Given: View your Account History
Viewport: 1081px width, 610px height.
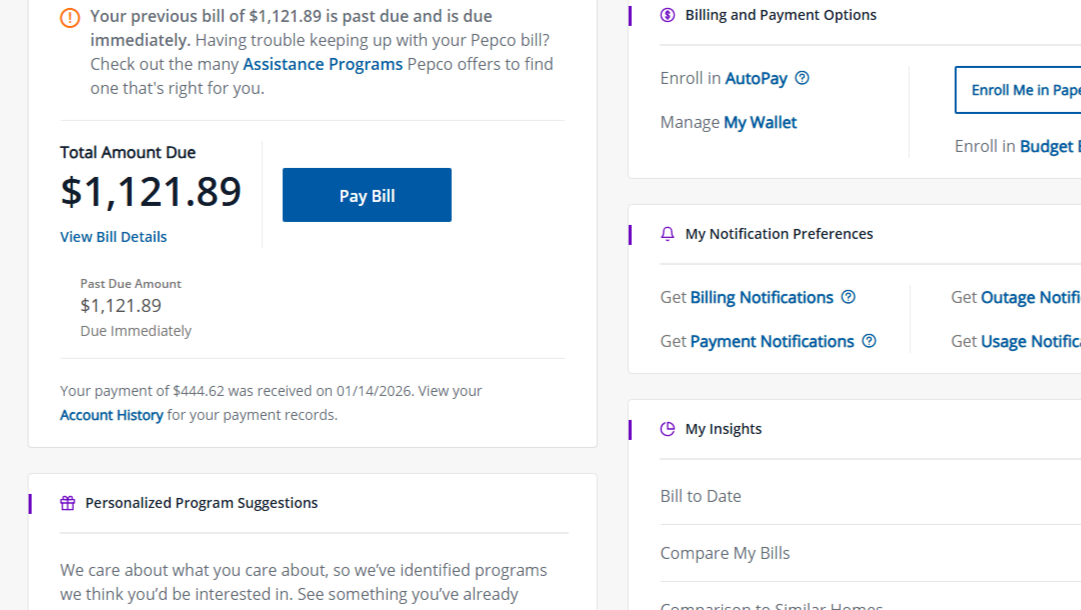Looking at the screenshot, I should point(110,414).
